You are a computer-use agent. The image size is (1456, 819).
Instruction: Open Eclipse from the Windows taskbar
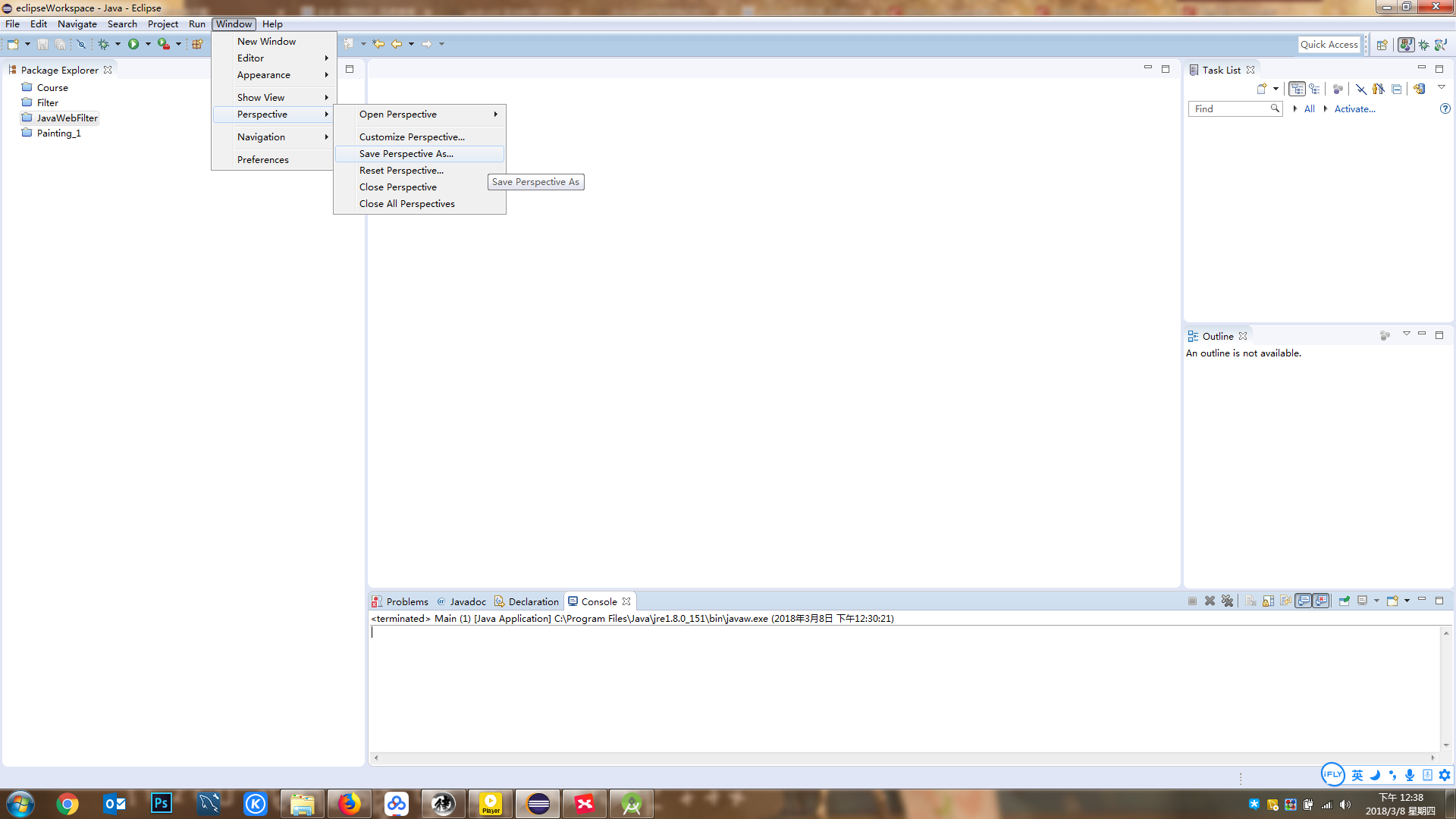click(538, 803)
